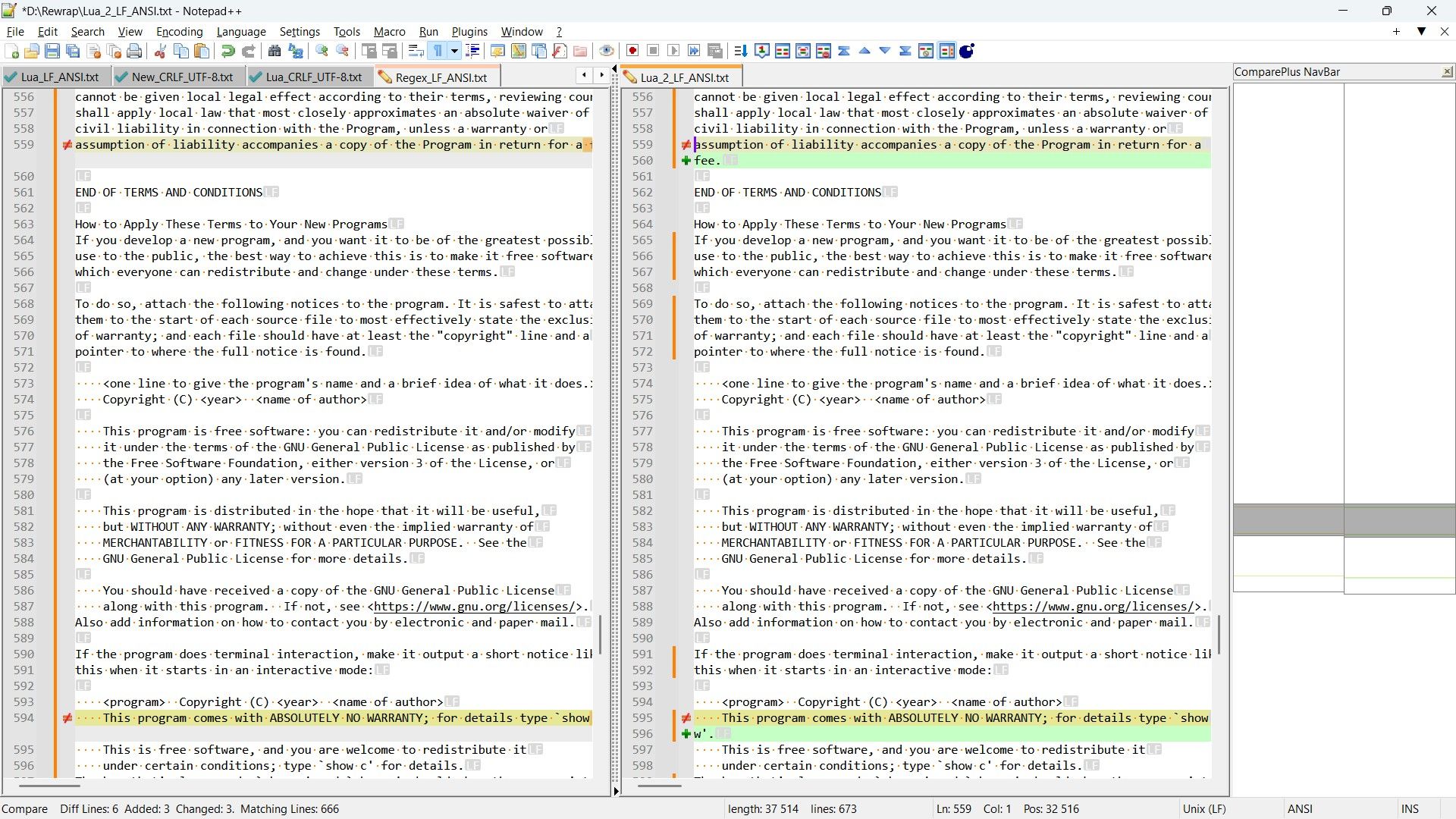Toggle word wrap button

[x=416, y=51]
